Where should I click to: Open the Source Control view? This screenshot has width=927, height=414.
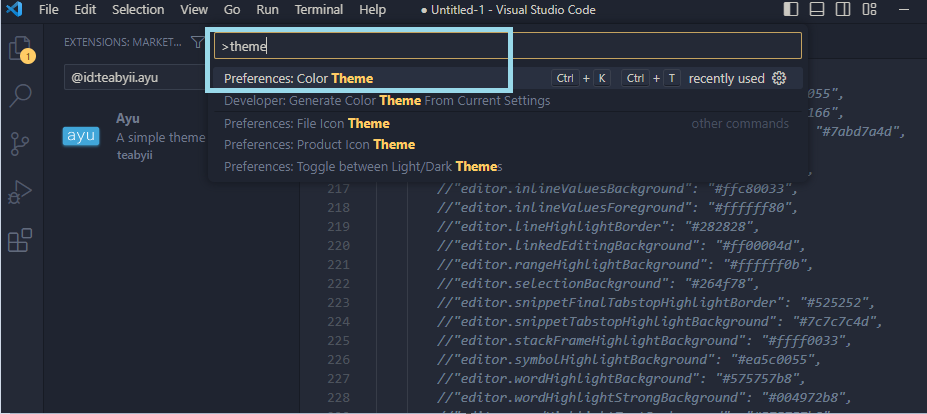[21, 144]
